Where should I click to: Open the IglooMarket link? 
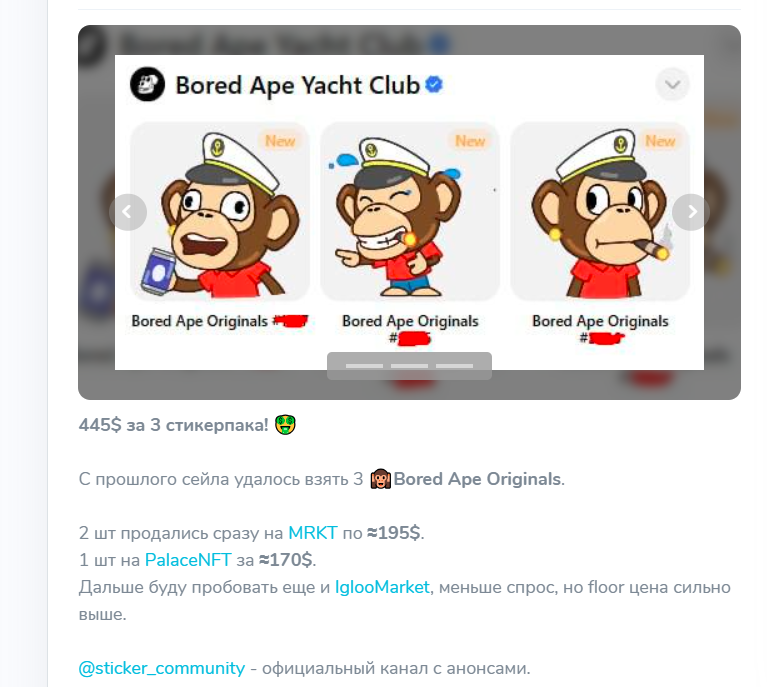(x=382, y=587)
